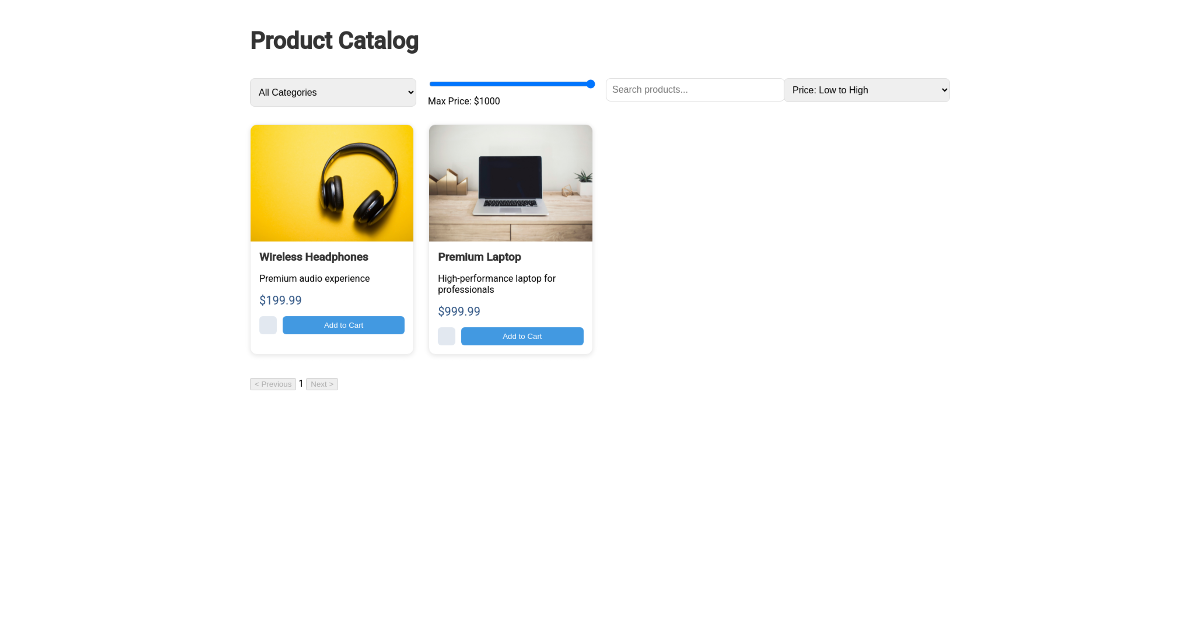Open the Wireless Headphones product image

click(x=332, y=183)
